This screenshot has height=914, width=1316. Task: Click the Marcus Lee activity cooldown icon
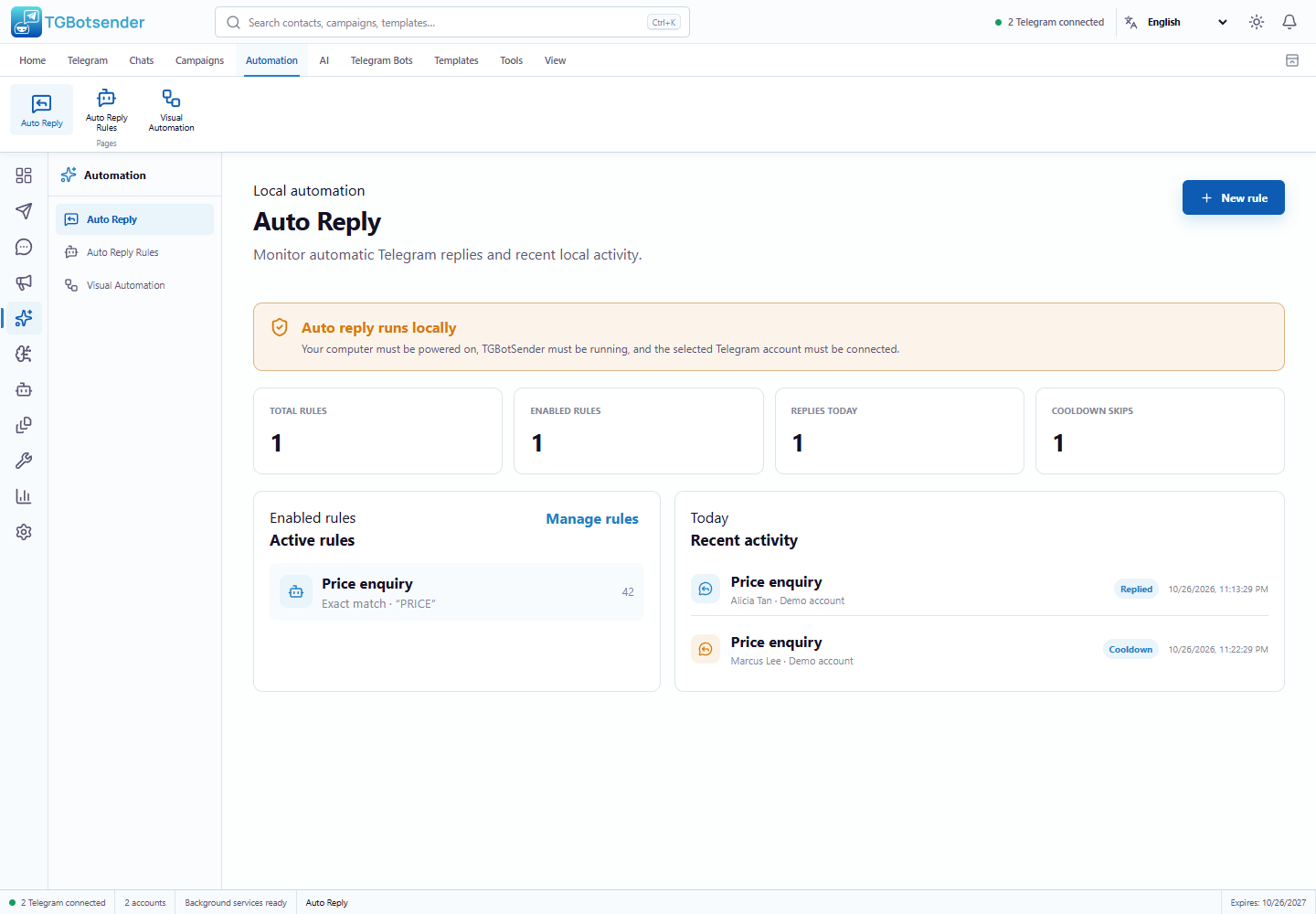tap(706, 650)
